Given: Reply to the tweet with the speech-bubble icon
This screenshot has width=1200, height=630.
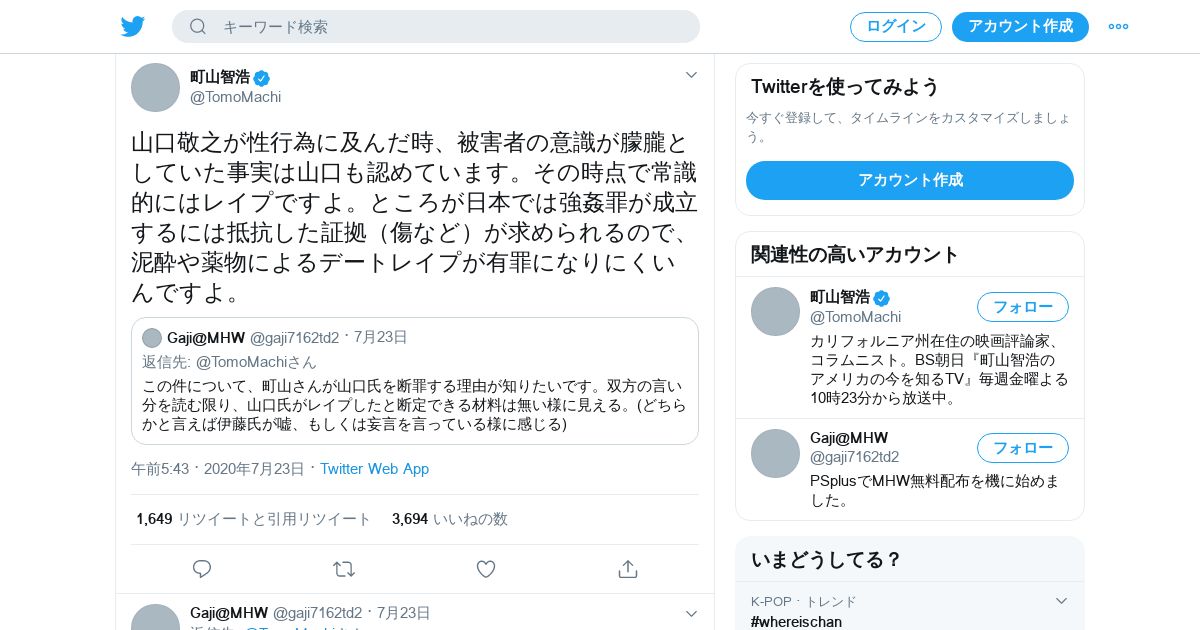Looking at the screenshot, I should (202, 569).
